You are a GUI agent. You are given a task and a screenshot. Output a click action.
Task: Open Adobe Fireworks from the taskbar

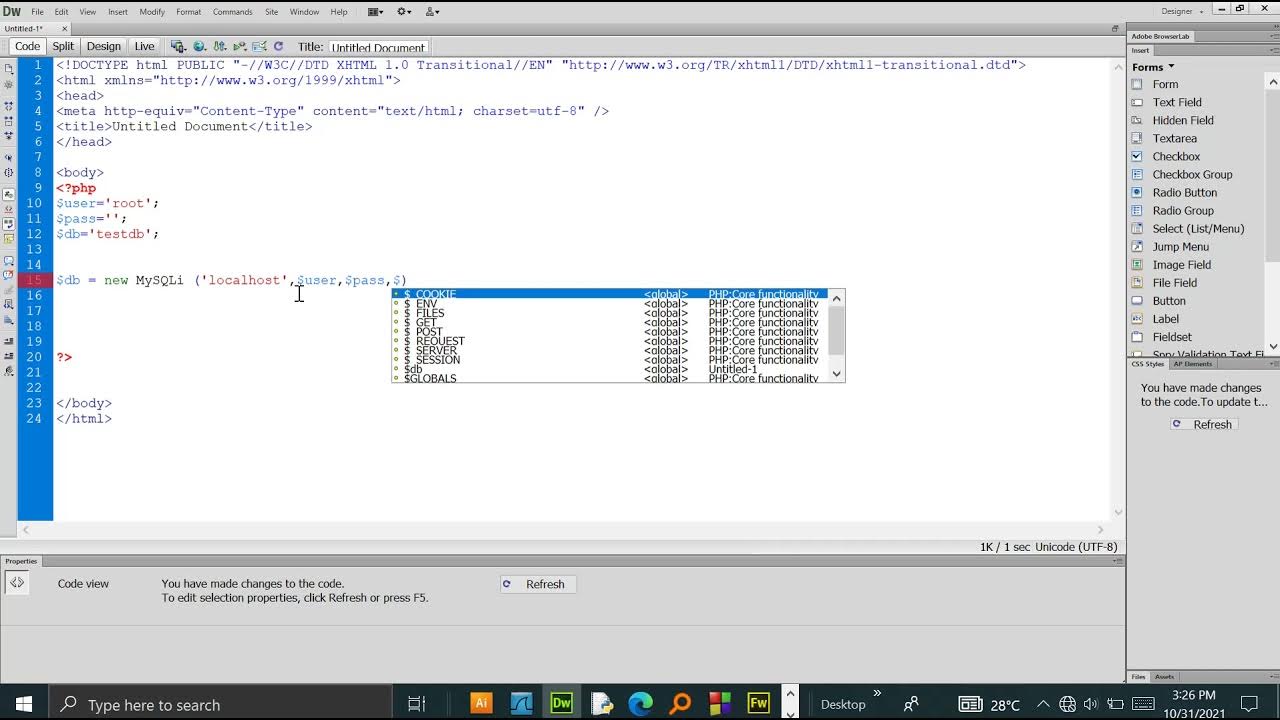tap(759, 703)
